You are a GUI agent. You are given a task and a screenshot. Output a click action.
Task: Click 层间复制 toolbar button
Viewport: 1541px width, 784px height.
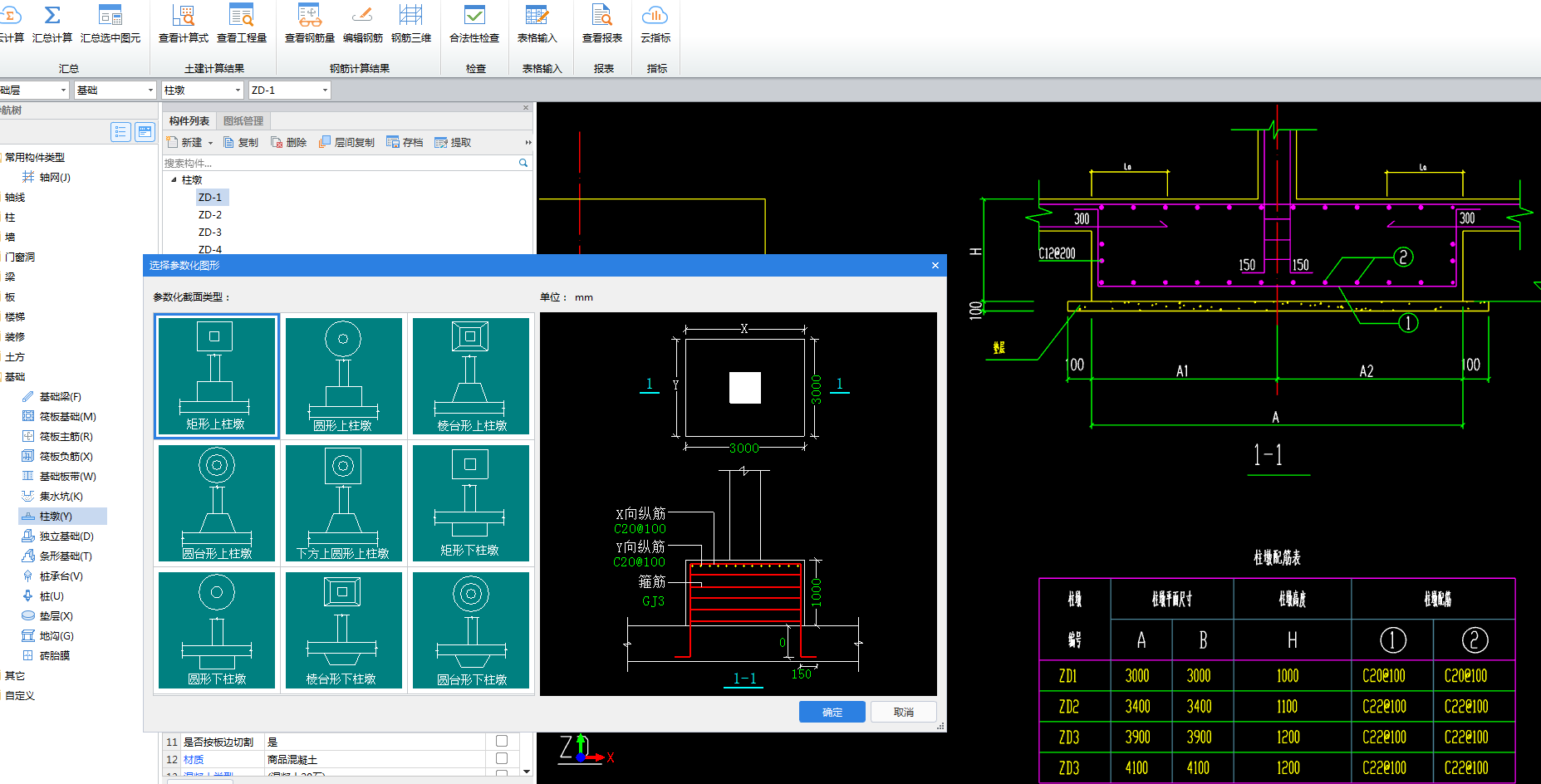tap(347, 143)
